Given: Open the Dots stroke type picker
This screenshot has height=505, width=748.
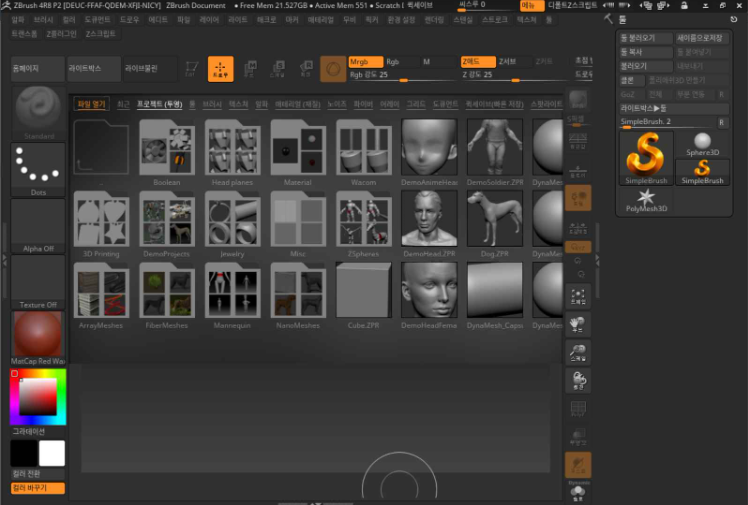Looking at the screenshot, I should [x=38, y=166].
